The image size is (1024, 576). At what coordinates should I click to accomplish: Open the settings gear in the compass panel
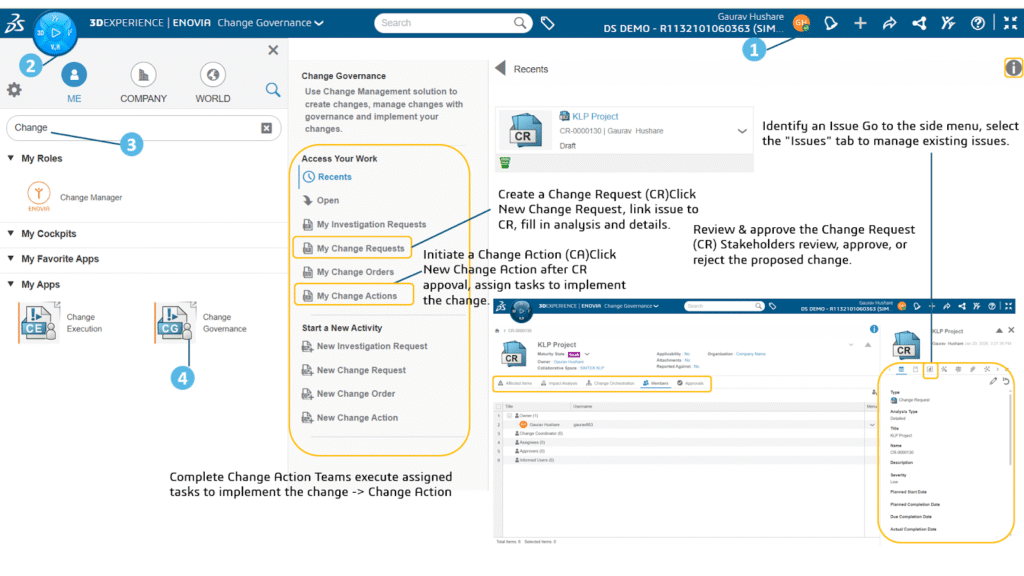coord(14,90)
